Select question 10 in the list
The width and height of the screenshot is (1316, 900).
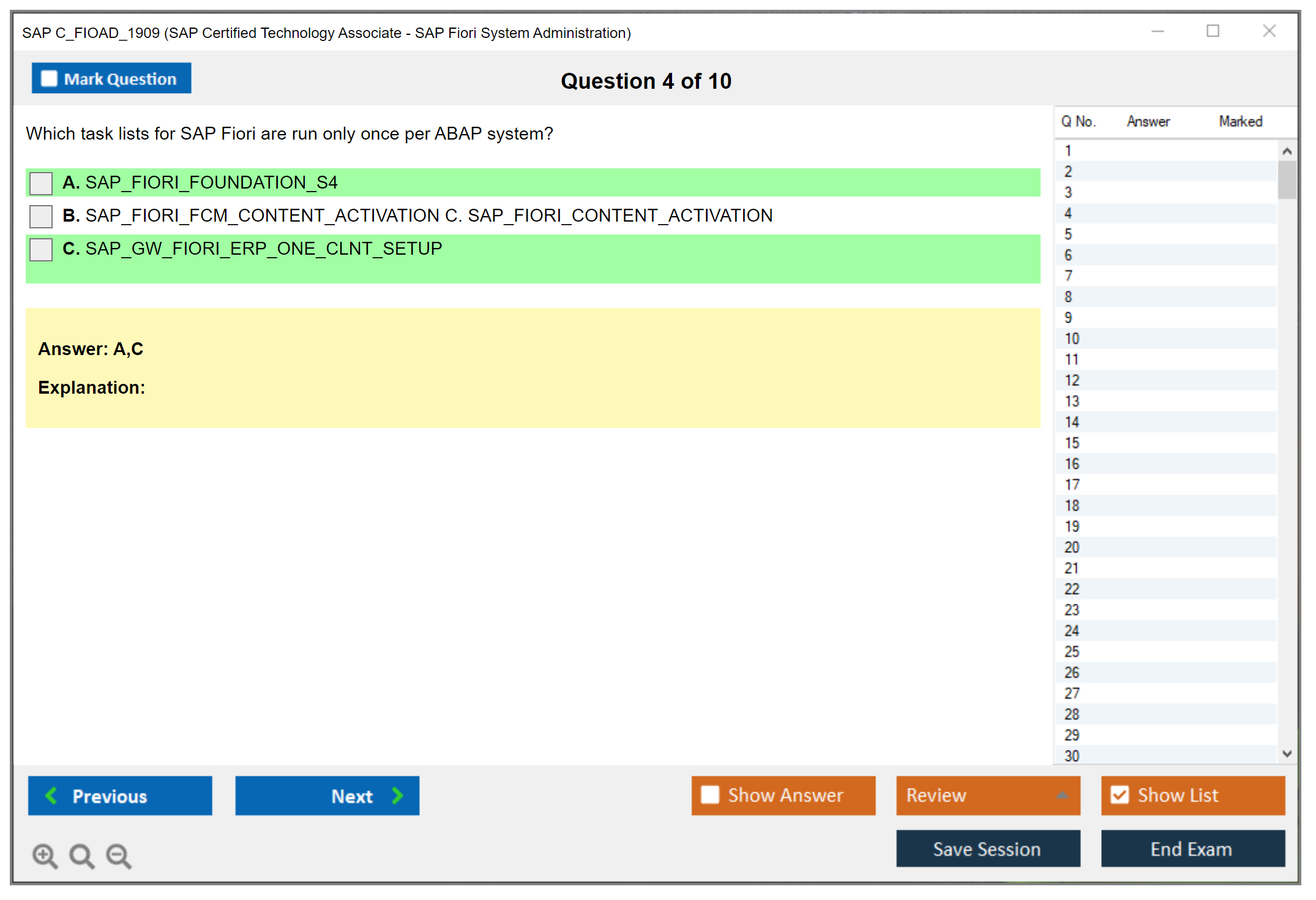1072,339
